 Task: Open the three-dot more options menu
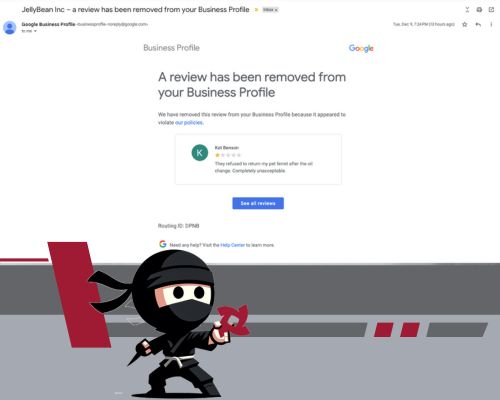pos(491,24)
